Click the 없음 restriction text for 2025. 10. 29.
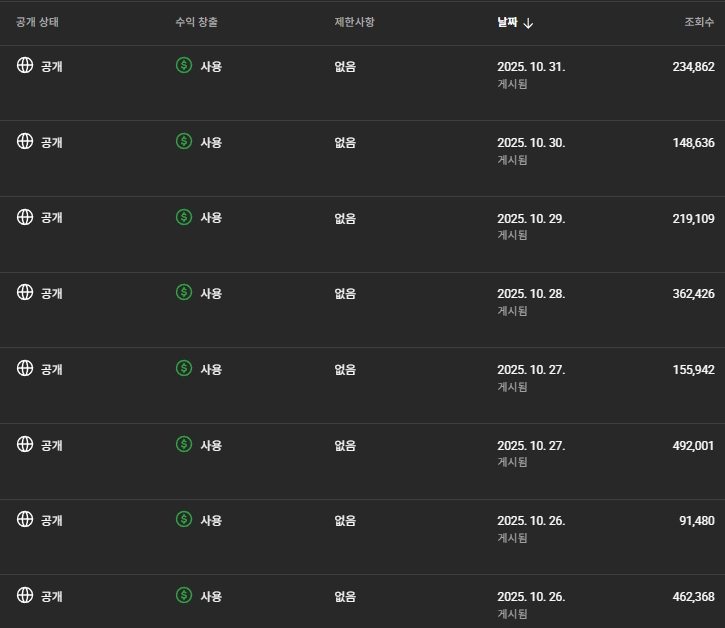The width and height of the screenshot is (725, 628). [x=345, y=218]
